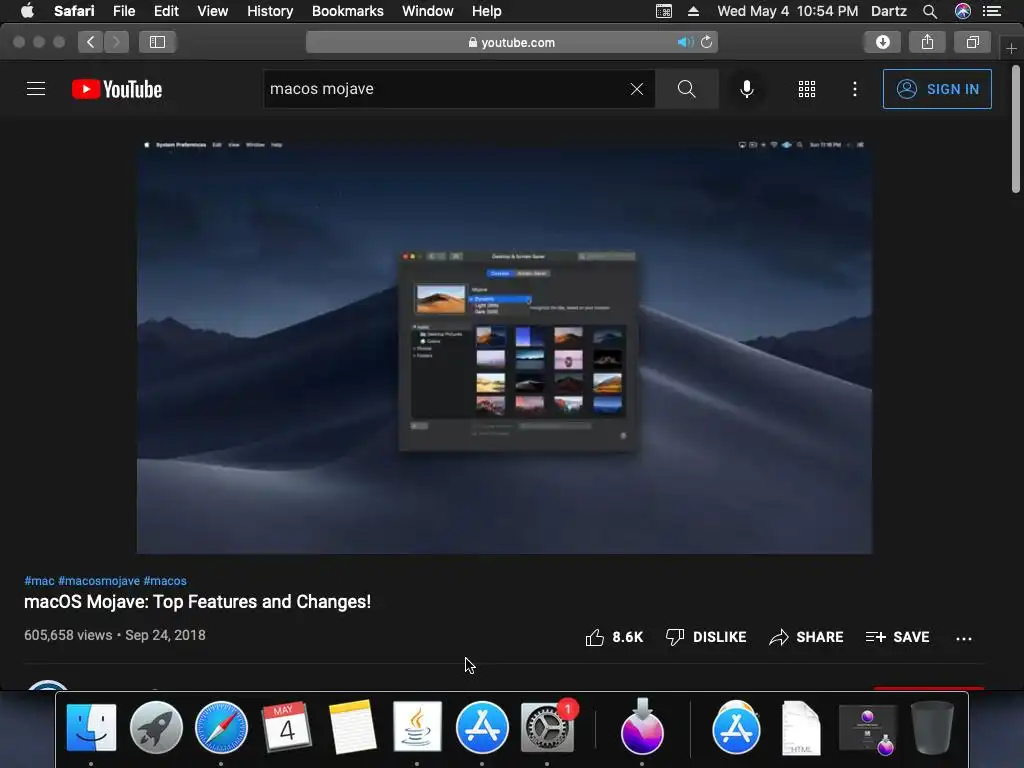Open the Help menu

click(x=487, y=11)
